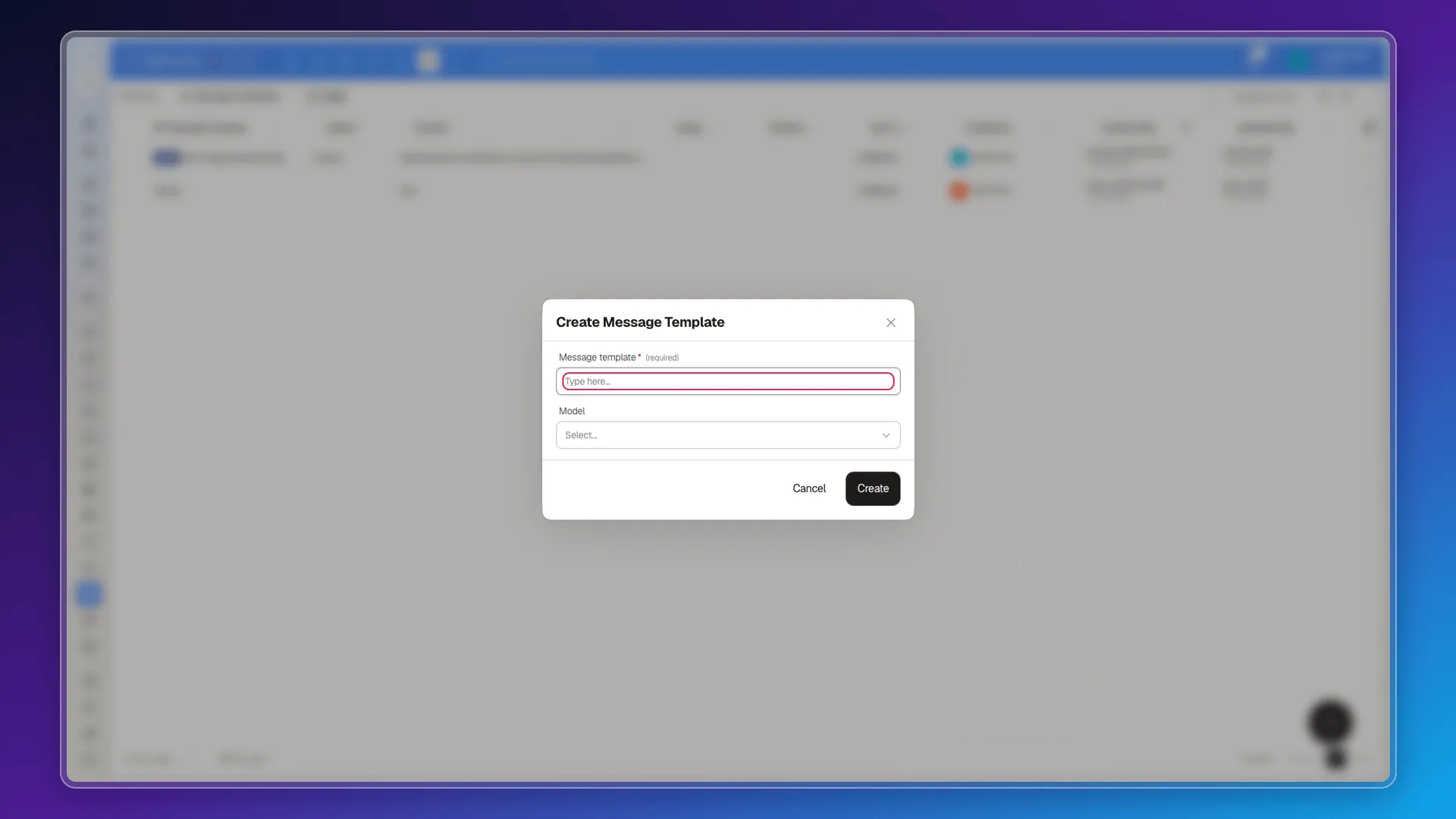Image resolution: width=1456 pixels, height=819 pixels.
Task: Close the Create Message Template dialog
Action: [x=891, y=322]
